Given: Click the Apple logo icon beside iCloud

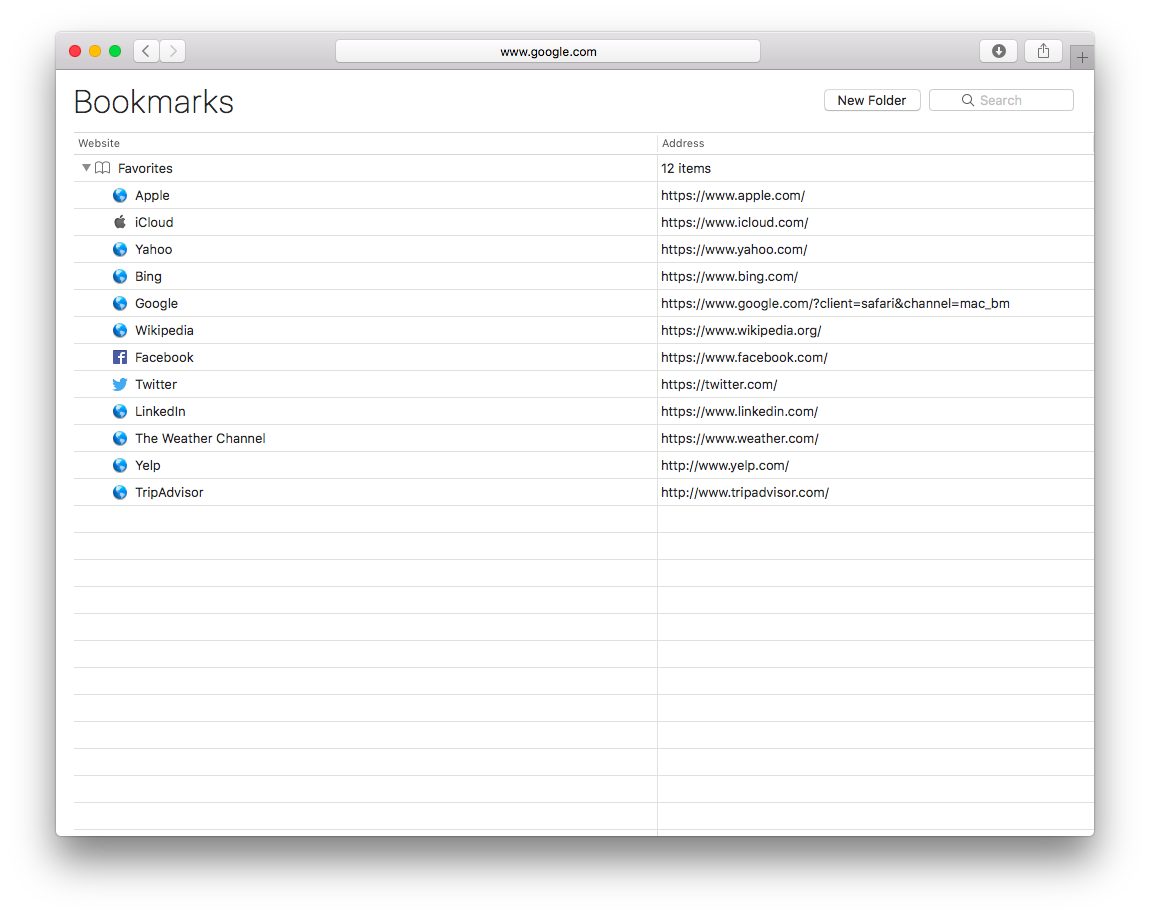Looking at the screenshot, I should tap(120, 222).
